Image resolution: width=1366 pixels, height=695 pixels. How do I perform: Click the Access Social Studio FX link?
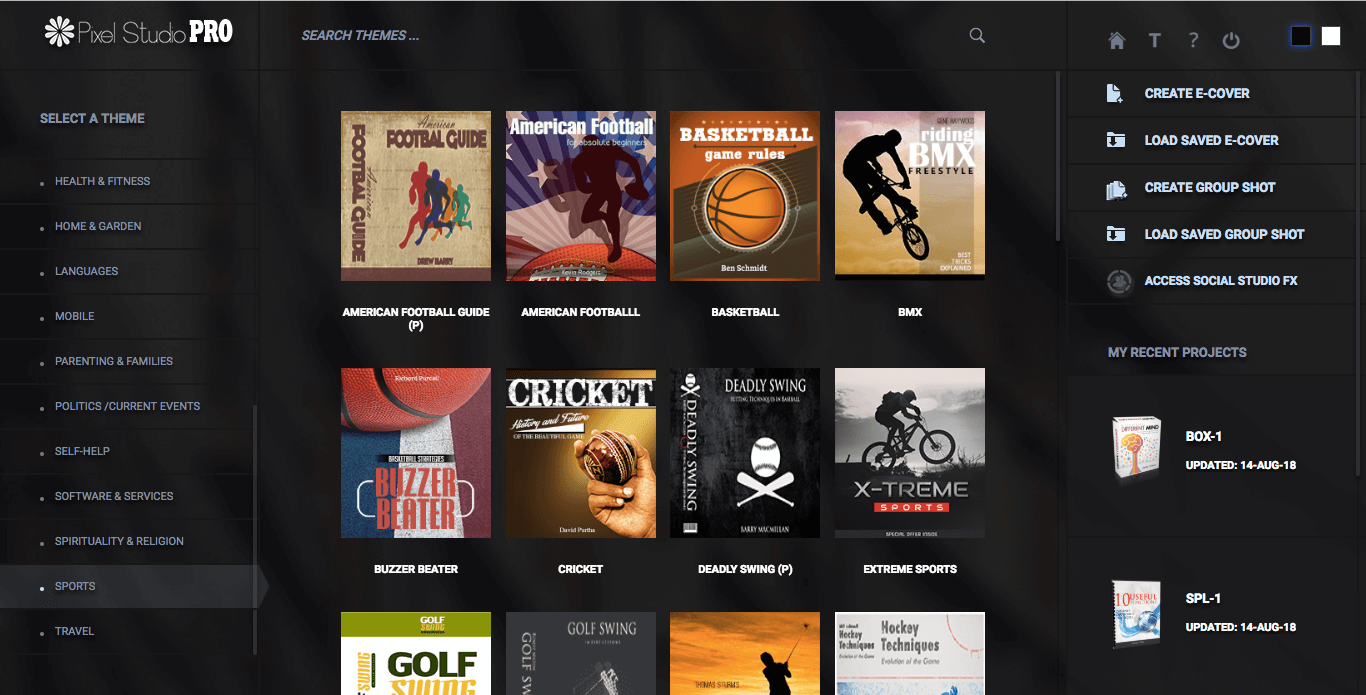click(1221, 281)
